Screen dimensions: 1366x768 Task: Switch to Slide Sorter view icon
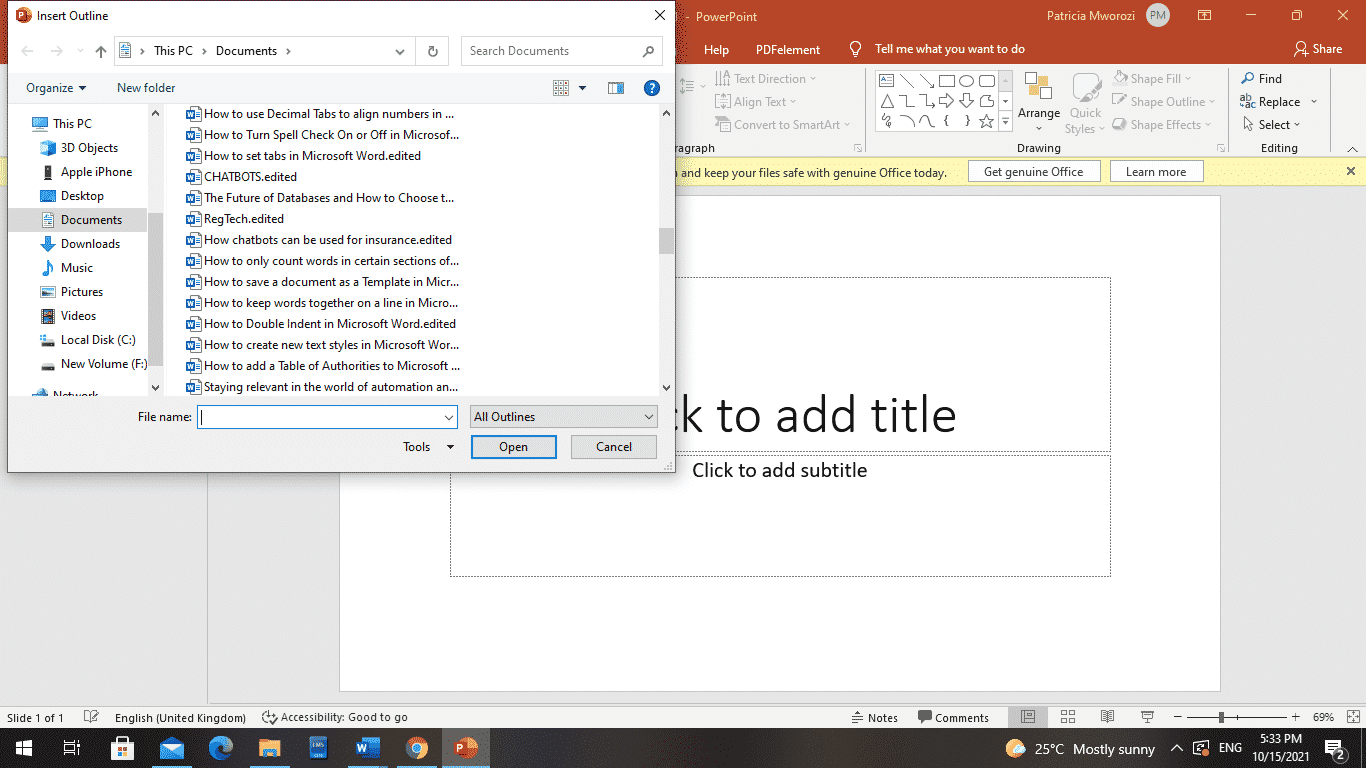click(1068, 717)
